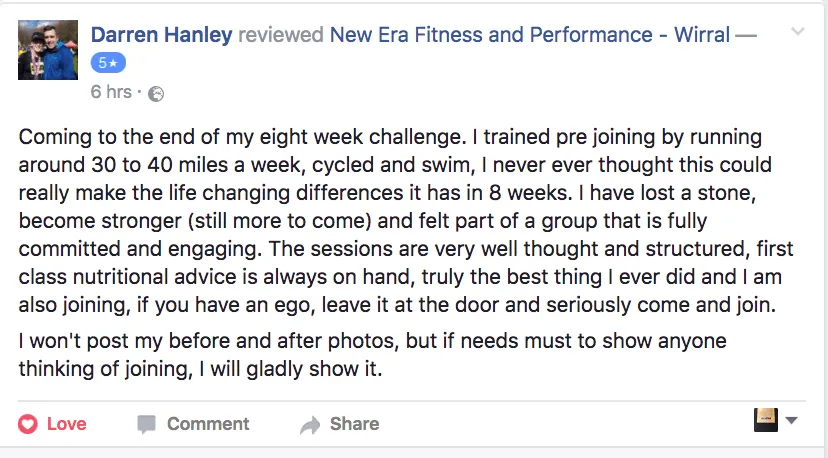Click the Share arrow icon

click(310, 425)
